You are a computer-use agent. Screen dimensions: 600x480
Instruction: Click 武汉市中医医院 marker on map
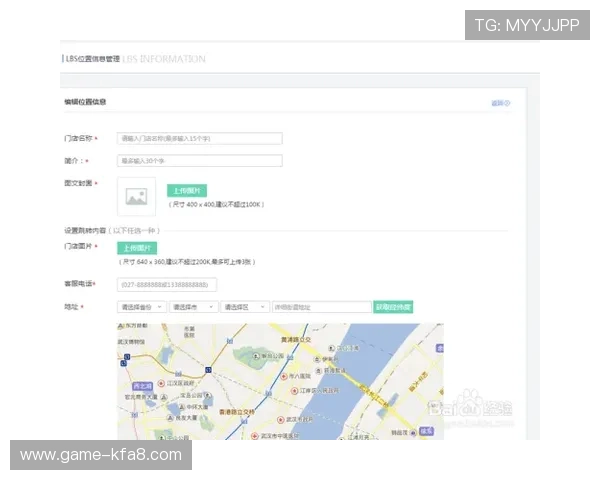(x=255, y=436)
